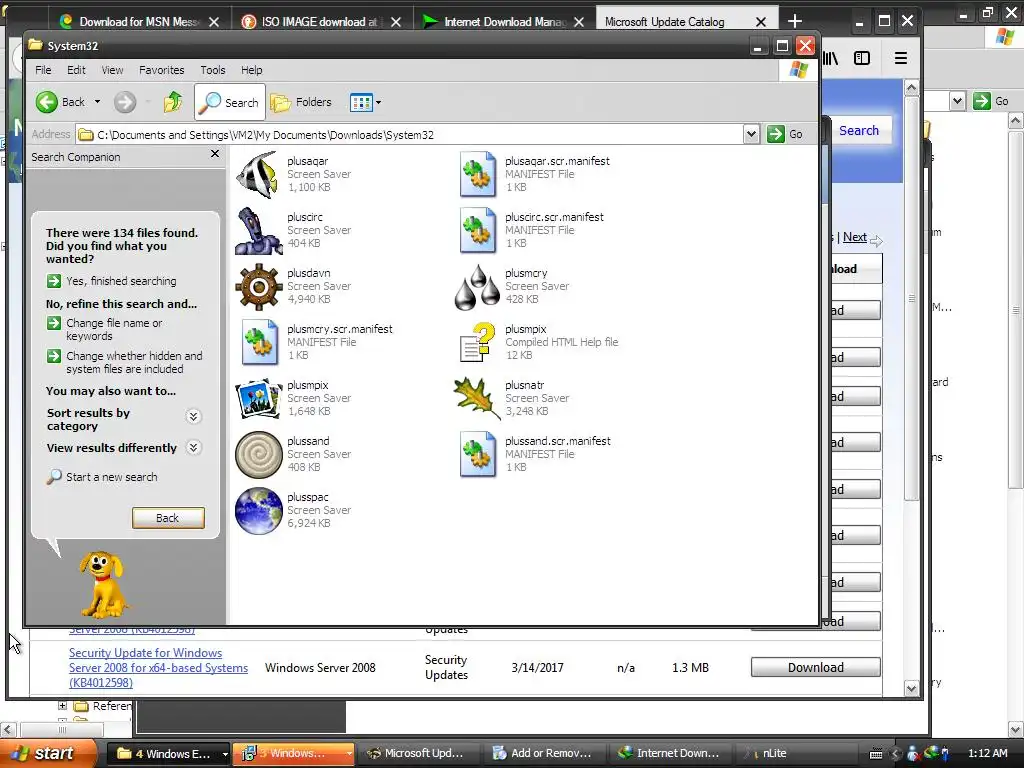The image size is (1024, 768).
Task: Toggle the Search button in toolbar
Action: click(230, 102)
